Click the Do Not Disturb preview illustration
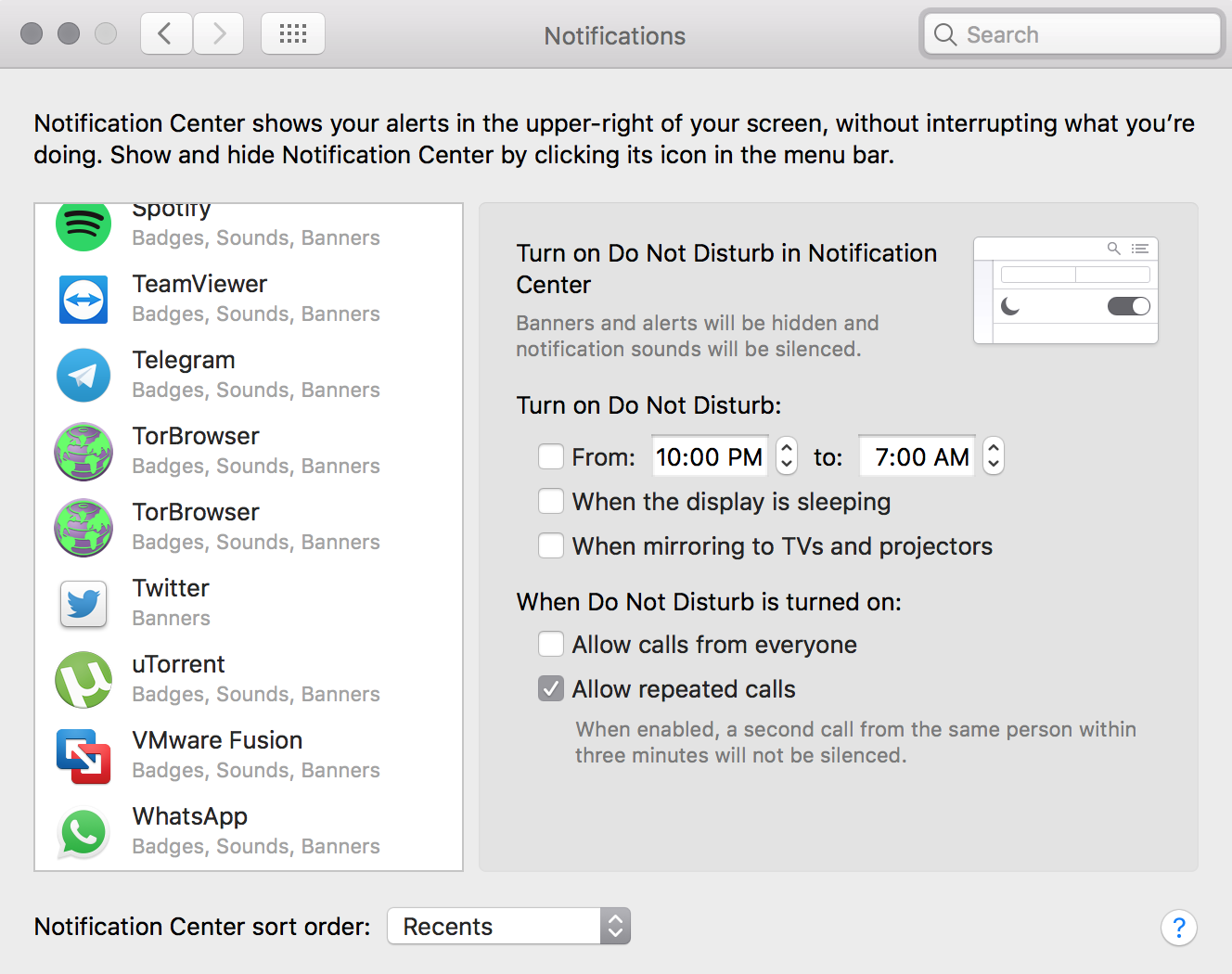Screen dimensions: 1232x974 pyautogui.click(x=1066, y=290)
